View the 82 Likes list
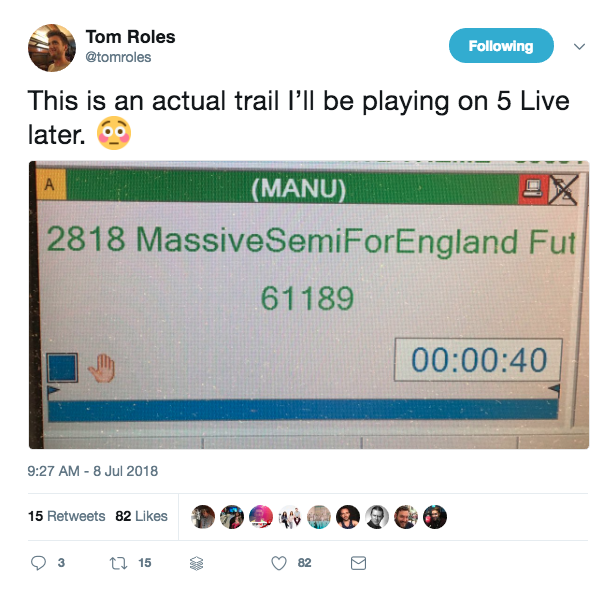The height and width of the screenshot is (596, 610). click(x=141, y=516)
